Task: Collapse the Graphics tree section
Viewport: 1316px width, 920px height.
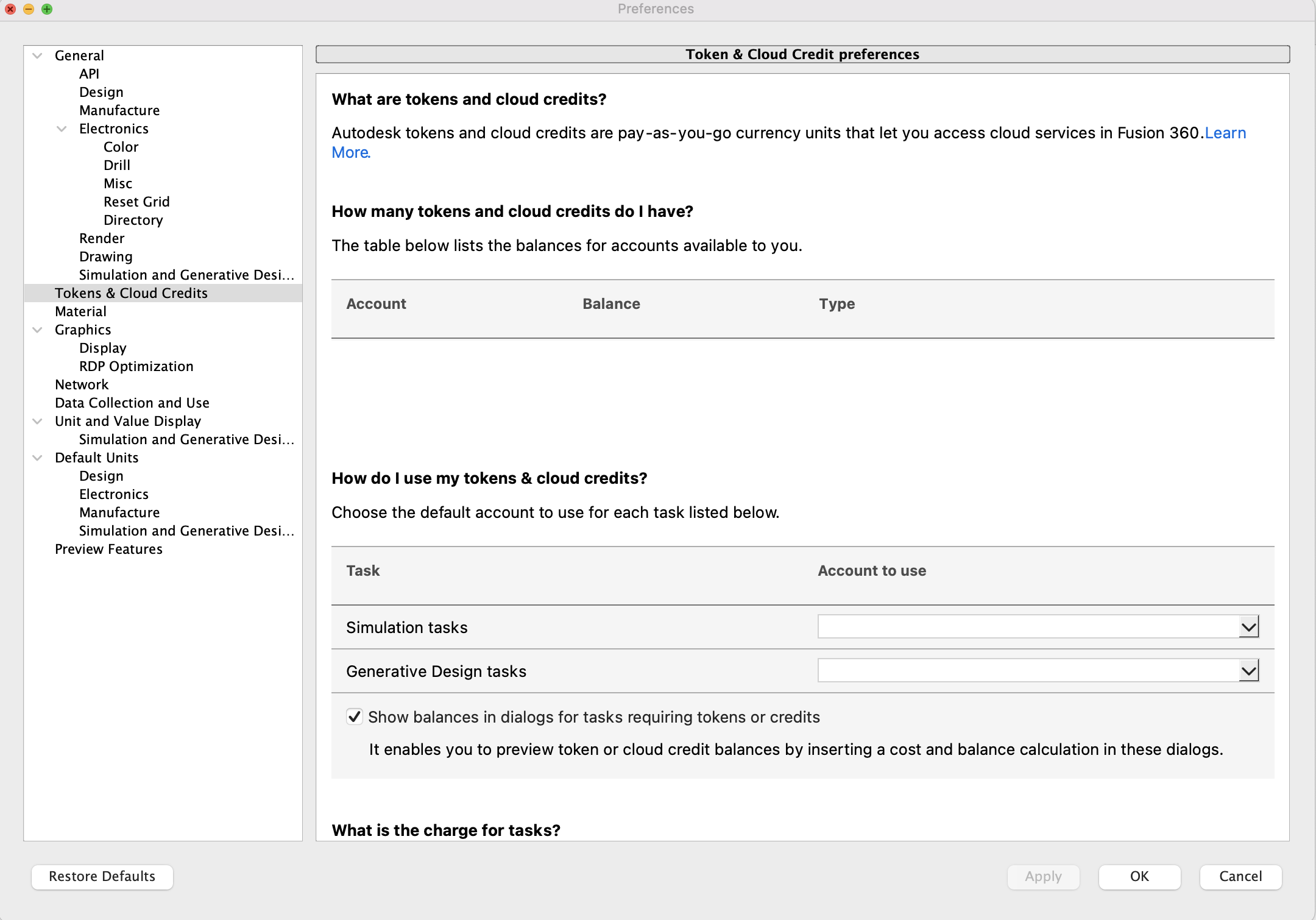Action: (x=37, y=330)
